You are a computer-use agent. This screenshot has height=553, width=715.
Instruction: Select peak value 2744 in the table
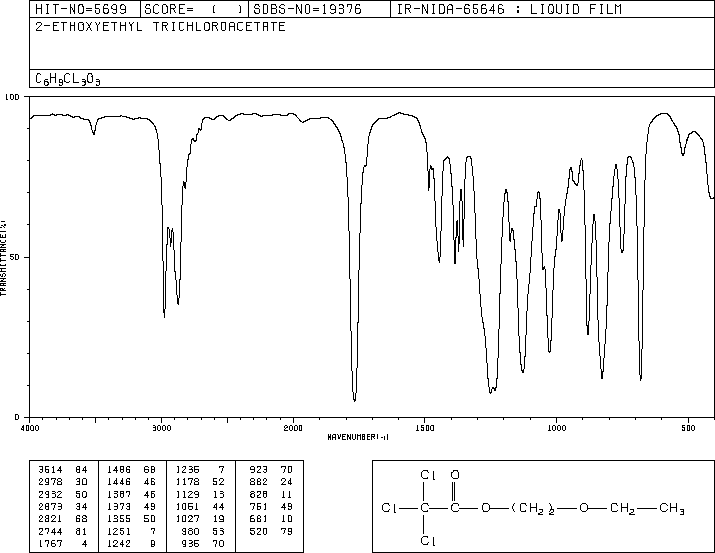tap(50, 531)
